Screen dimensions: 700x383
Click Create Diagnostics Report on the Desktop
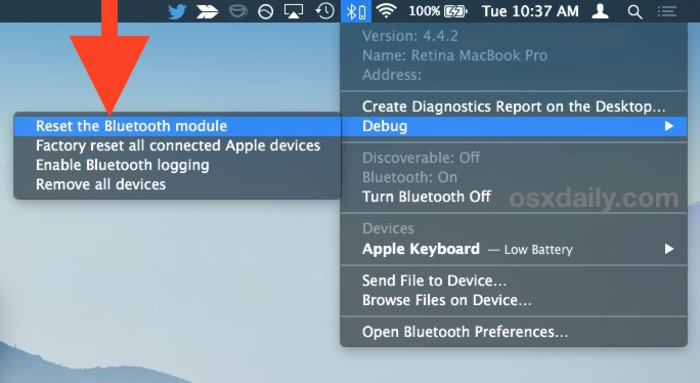514,107
